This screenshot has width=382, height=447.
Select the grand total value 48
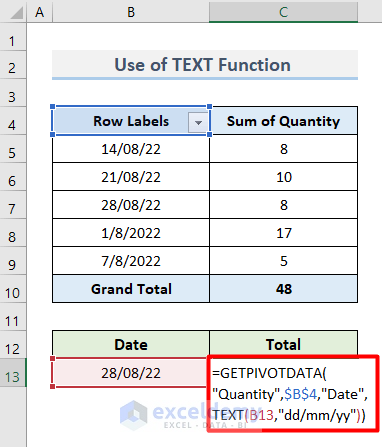coord(283,289)
